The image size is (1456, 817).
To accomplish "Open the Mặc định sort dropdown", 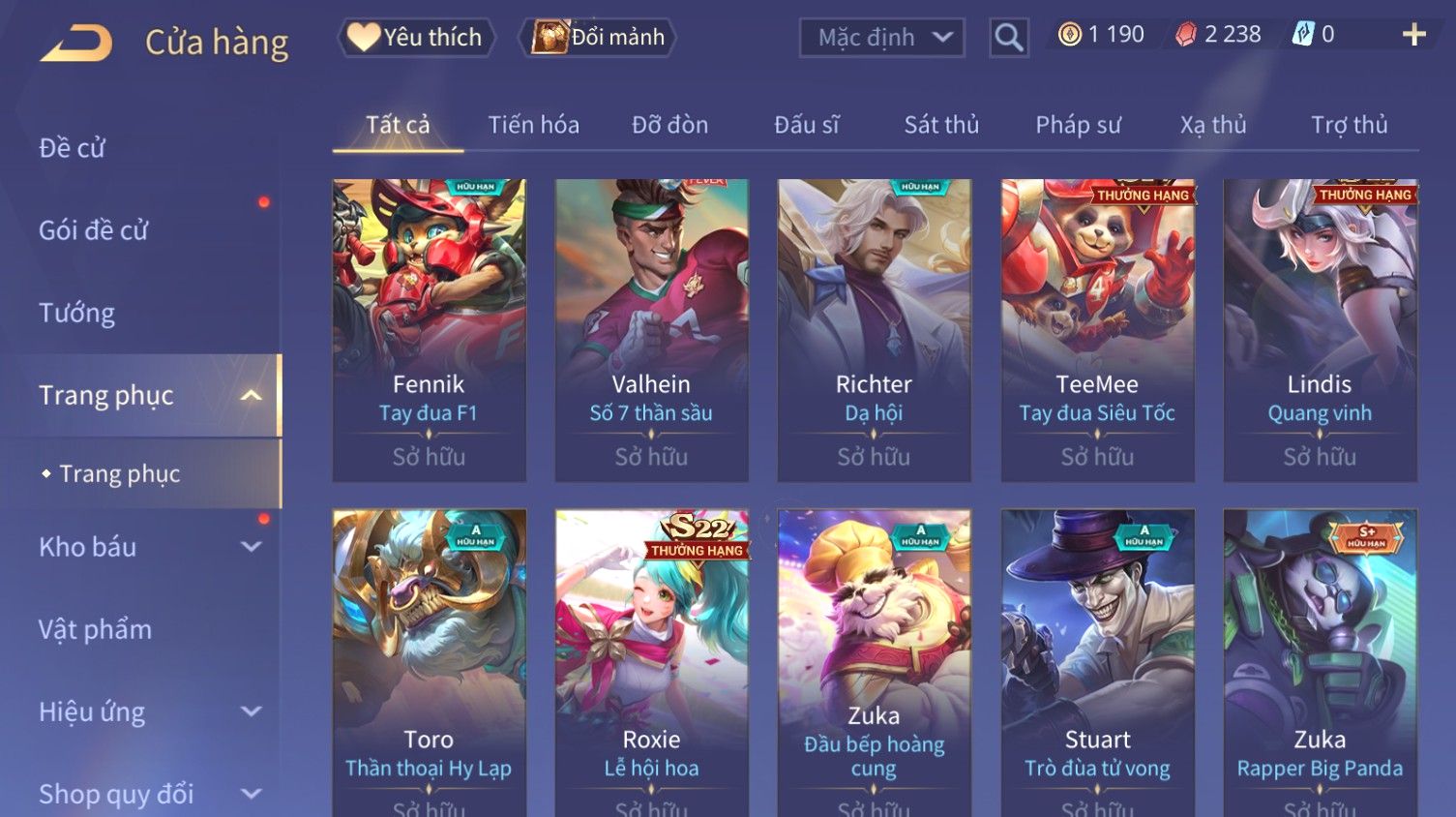I will coord(881,38).
